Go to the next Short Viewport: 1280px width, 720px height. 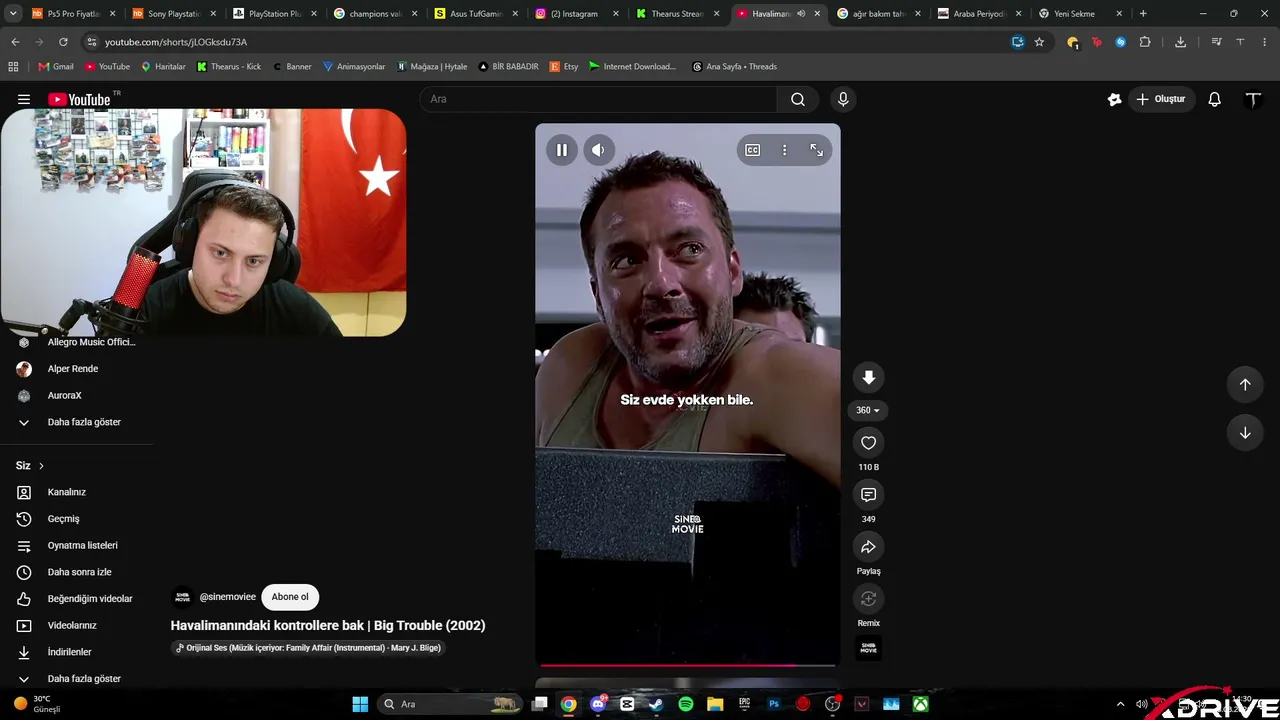pos(1245,433)
